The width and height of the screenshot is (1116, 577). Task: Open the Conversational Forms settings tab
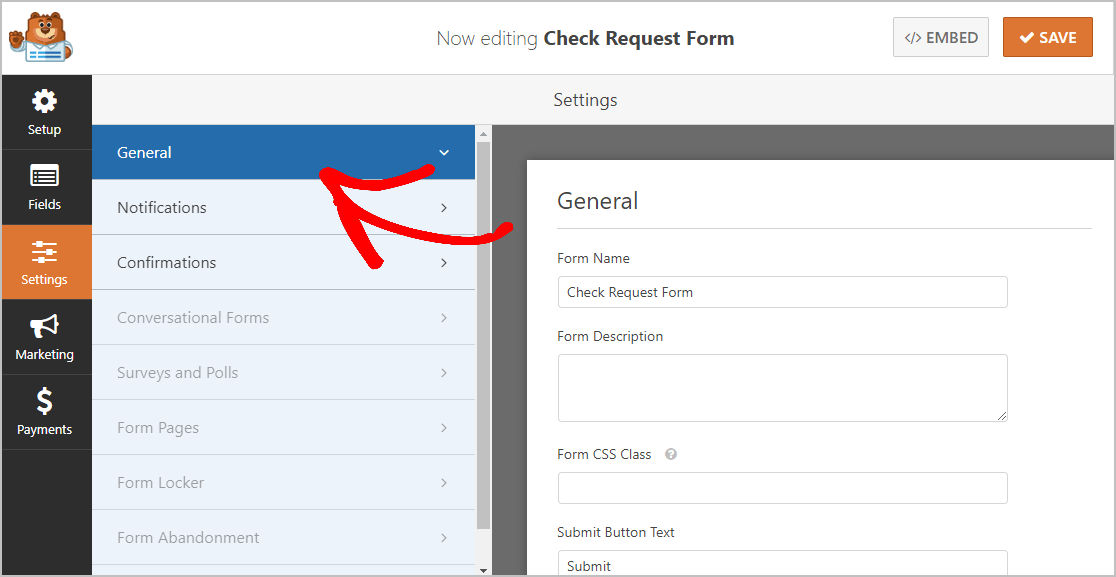point(283,317)
